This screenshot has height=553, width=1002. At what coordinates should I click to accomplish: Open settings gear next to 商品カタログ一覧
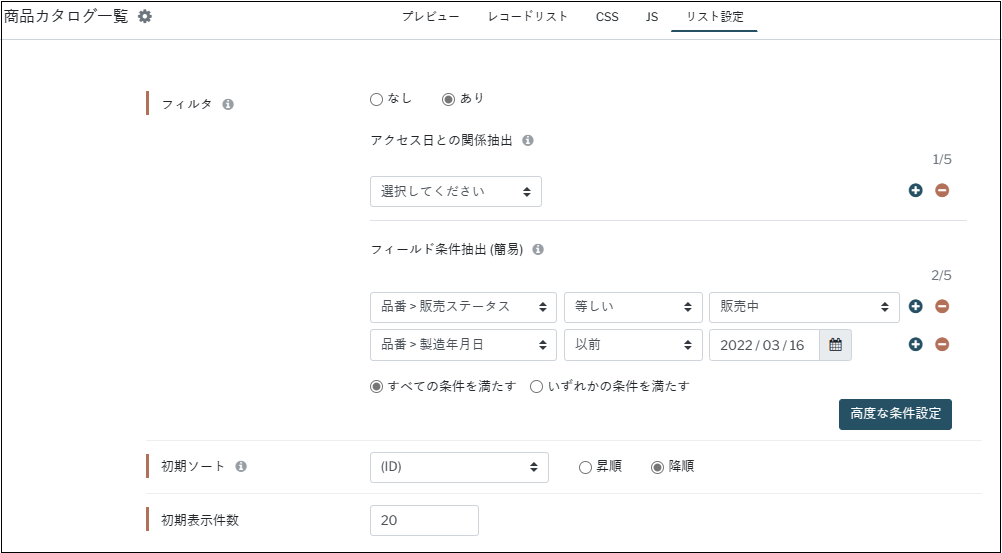[x=145, y=17]
